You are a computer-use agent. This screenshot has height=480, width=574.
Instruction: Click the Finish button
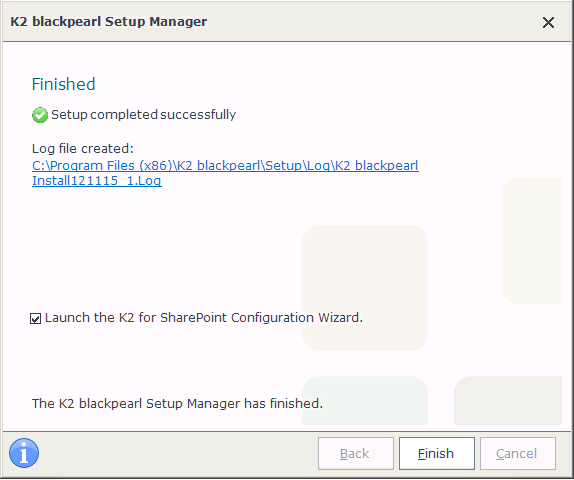click(437, 453)
